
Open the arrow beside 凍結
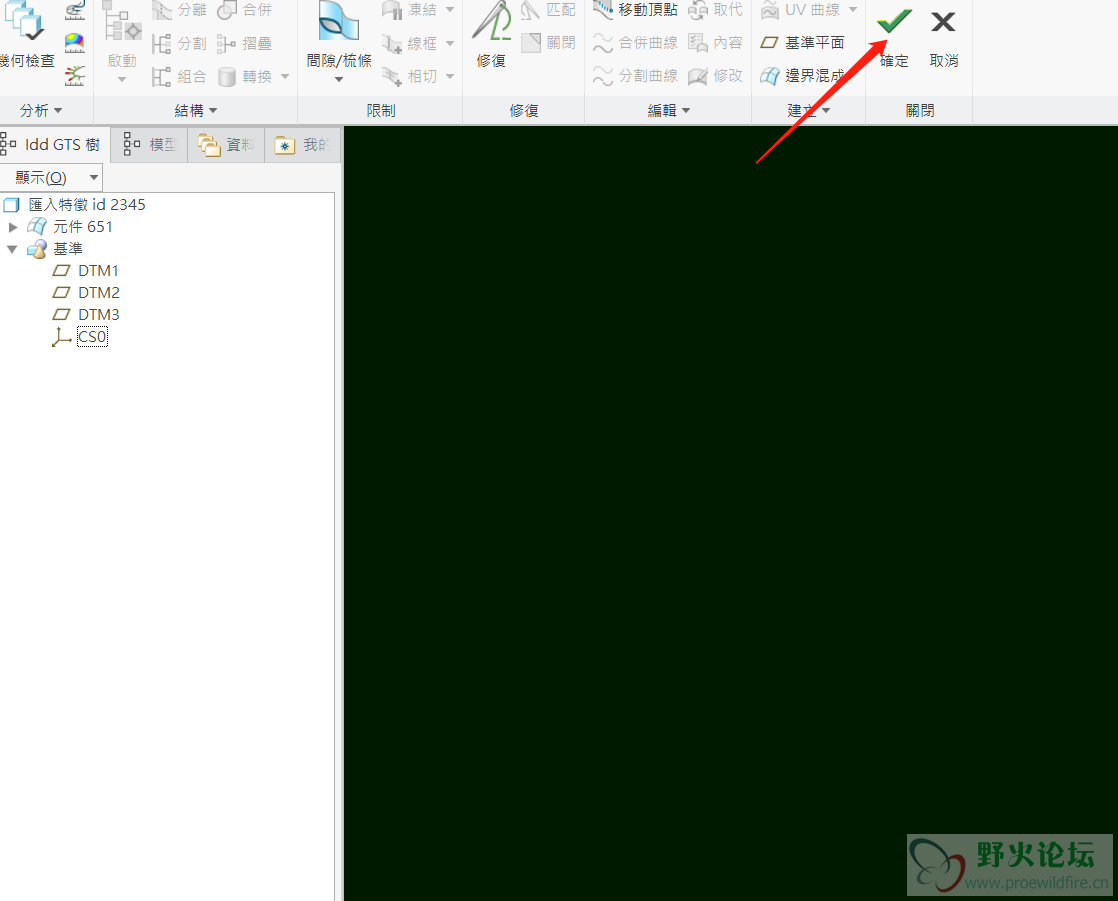(450, 10)
